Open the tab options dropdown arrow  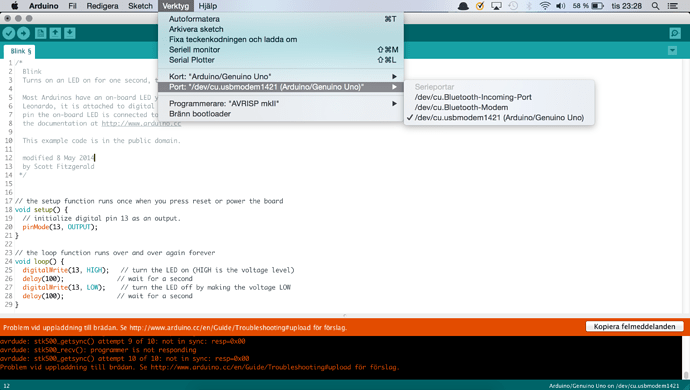click(672, 51)
